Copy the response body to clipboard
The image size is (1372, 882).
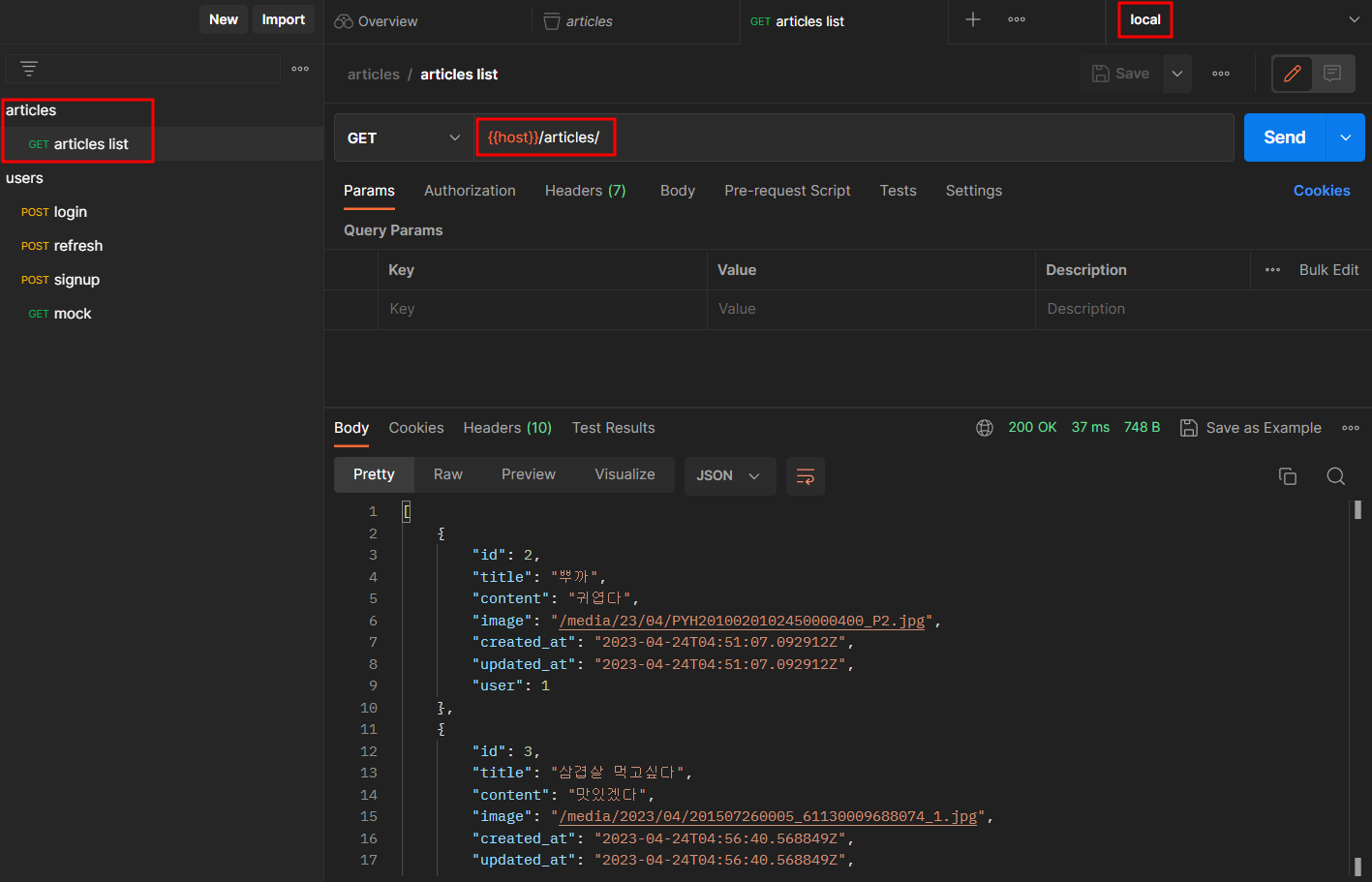(x=1288, y=475)
